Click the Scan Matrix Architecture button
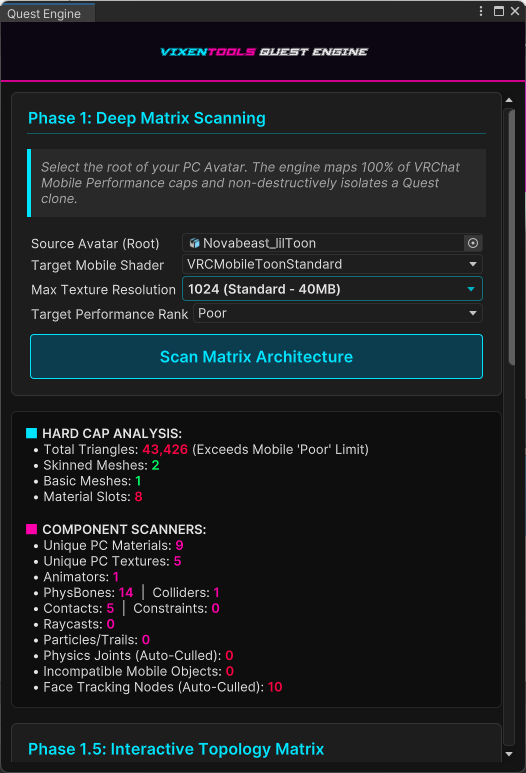Screen dimensions: 526x773 [256, 356]
